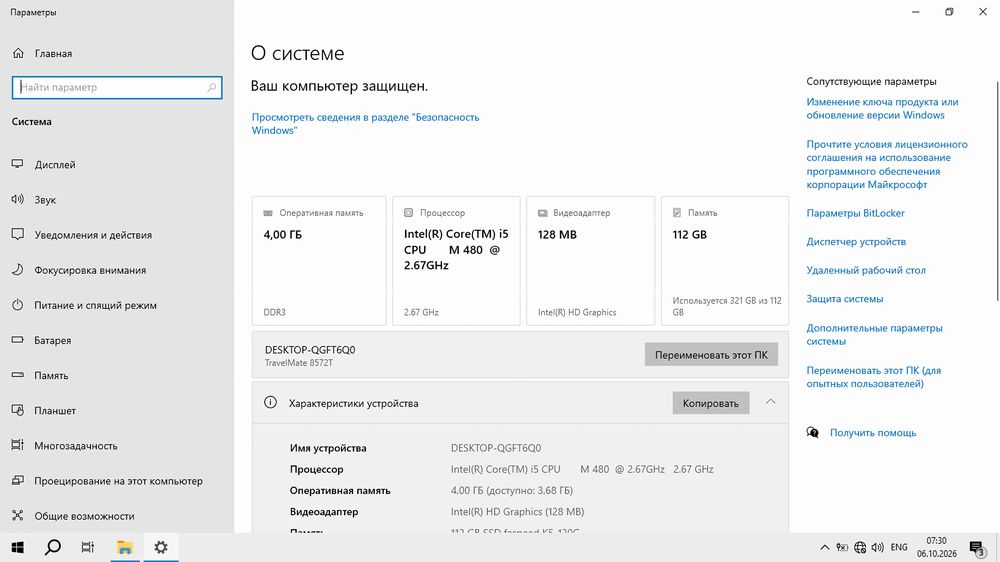
Task: Open Переименовать этот ПК (для опытных пользователей)
Action: coord(873,377)
